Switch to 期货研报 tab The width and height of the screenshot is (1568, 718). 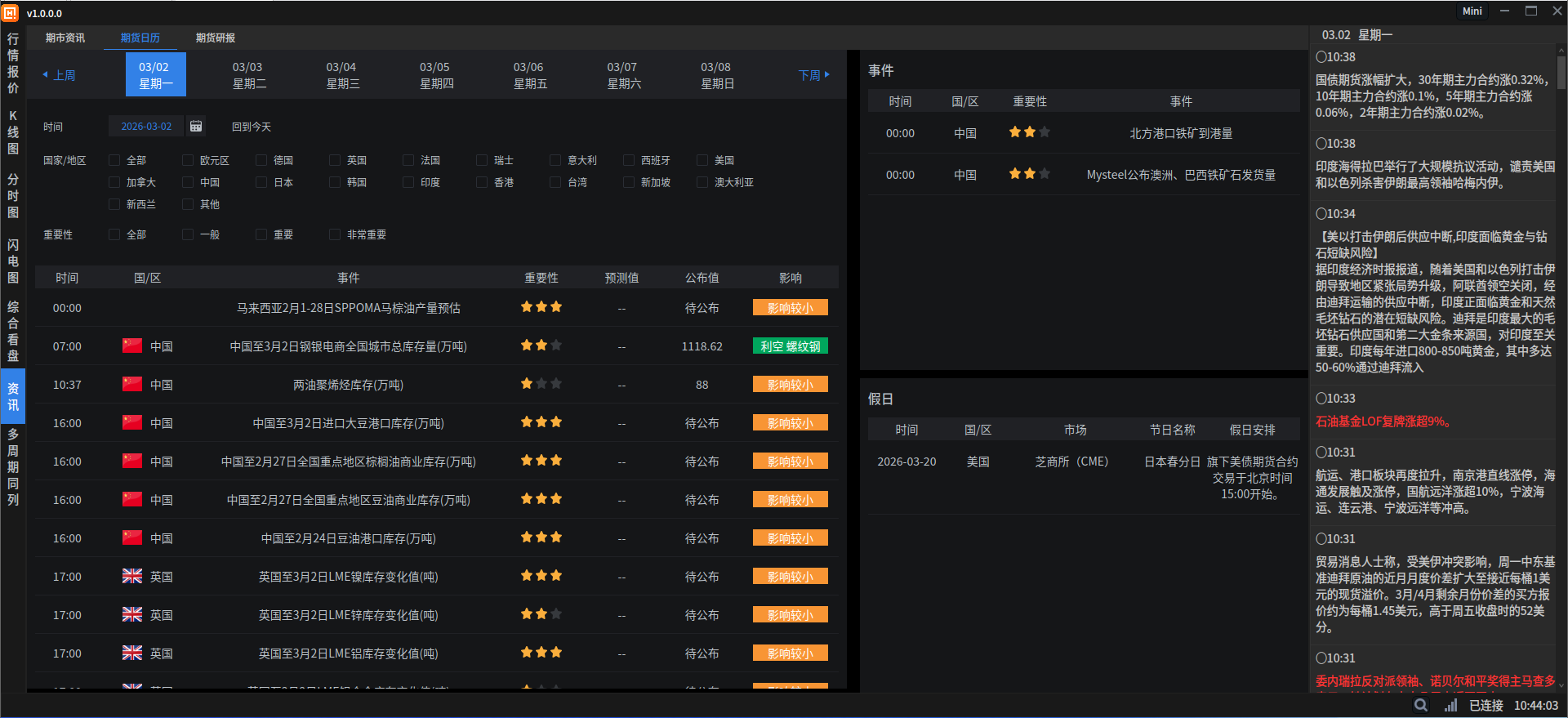[216, 38]
